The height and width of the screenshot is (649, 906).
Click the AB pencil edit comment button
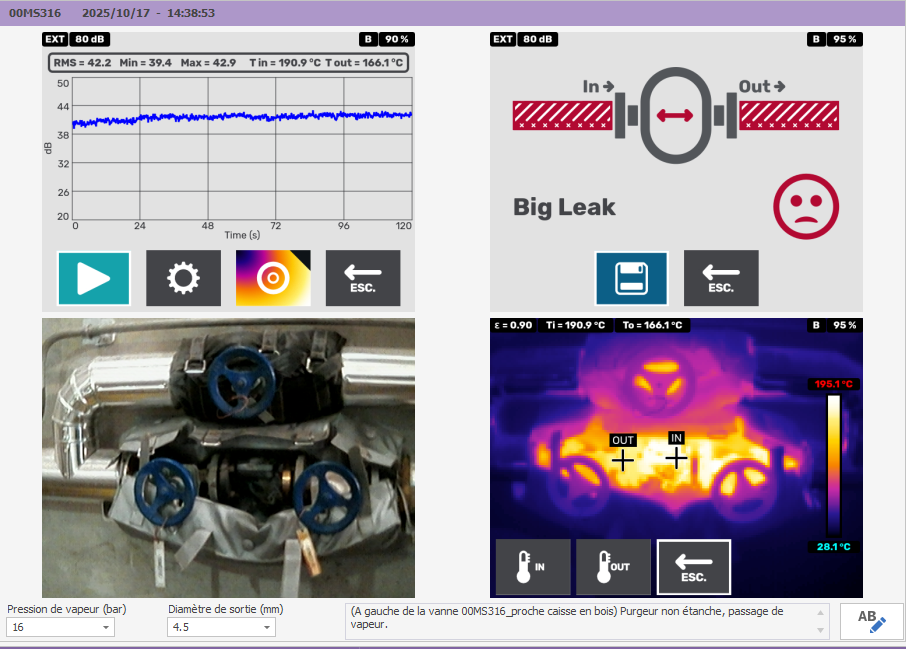point(871,620)
